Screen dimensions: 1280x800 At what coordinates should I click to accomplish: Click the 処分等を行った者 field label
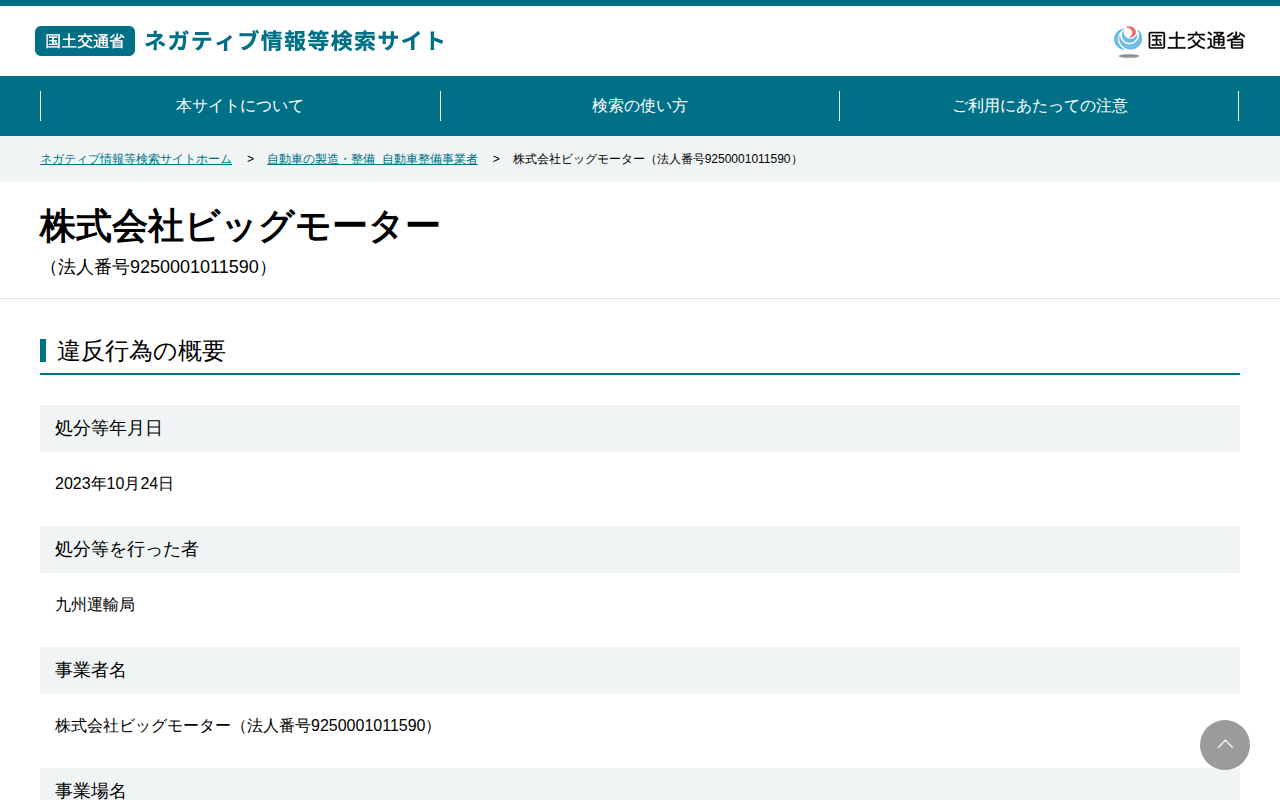click(127, 549)
